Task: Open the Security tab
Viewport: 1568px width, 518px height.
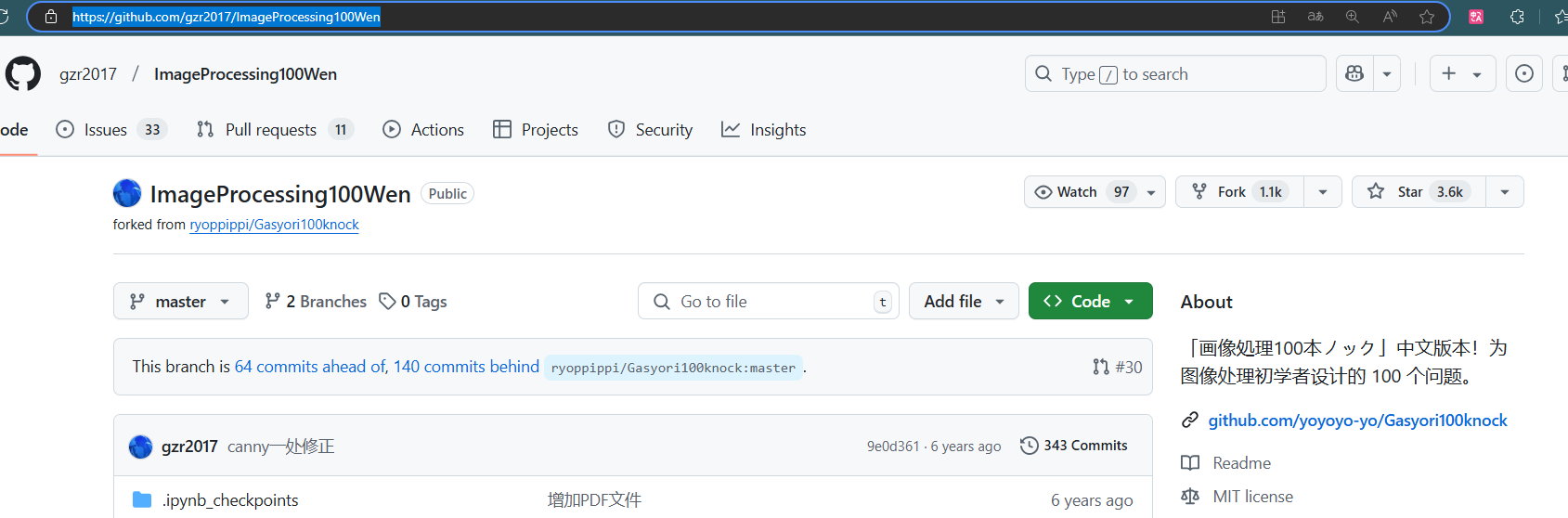Action: pos(650,130)
